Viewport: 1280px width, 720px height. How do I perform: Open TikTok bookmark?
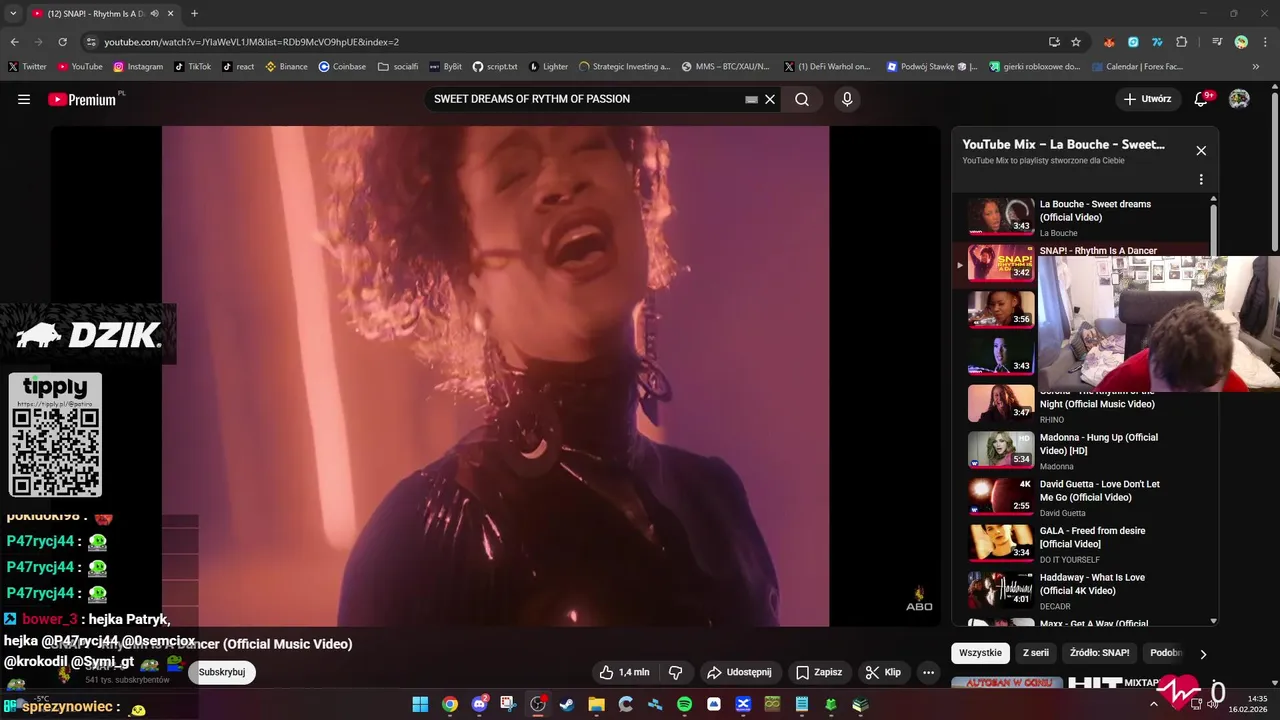[x=192, y=67]
